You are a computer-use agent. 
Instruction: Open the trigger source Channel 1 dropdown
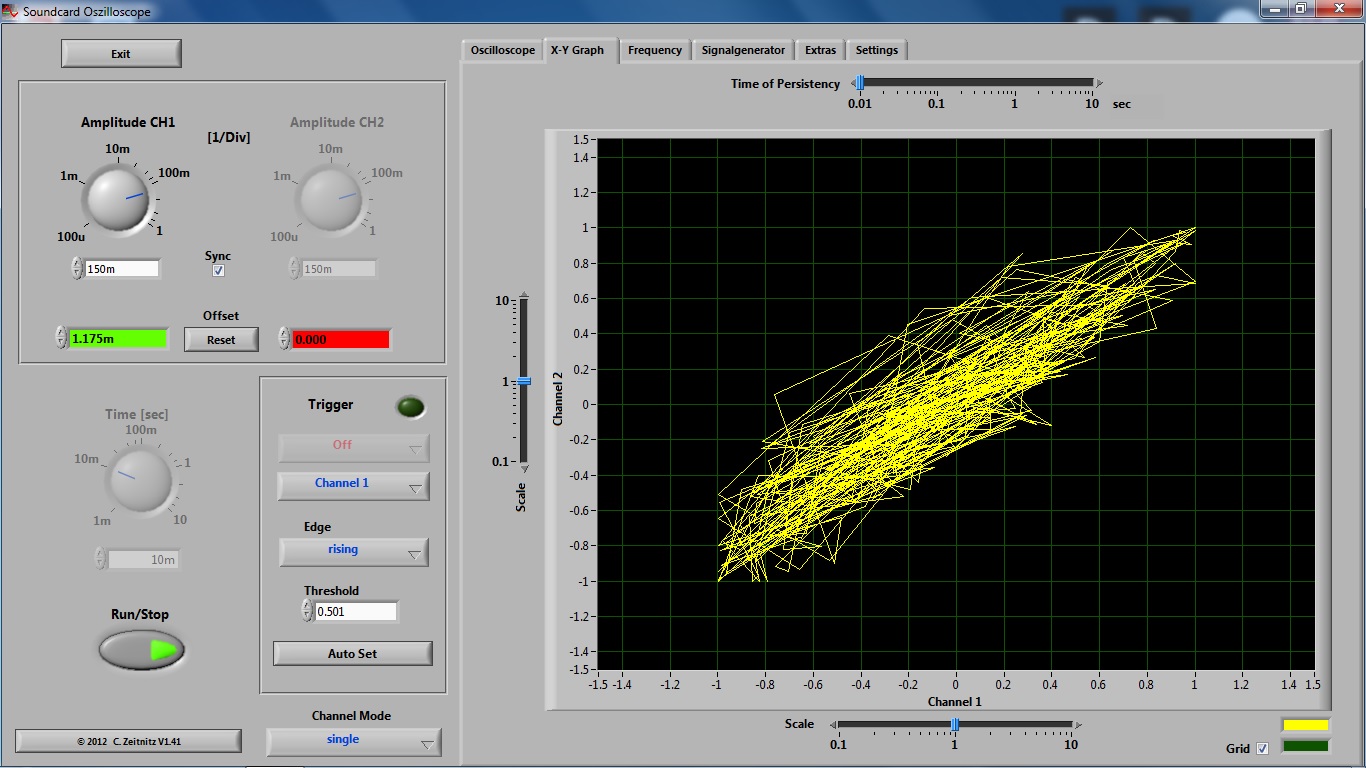[353, 484]
